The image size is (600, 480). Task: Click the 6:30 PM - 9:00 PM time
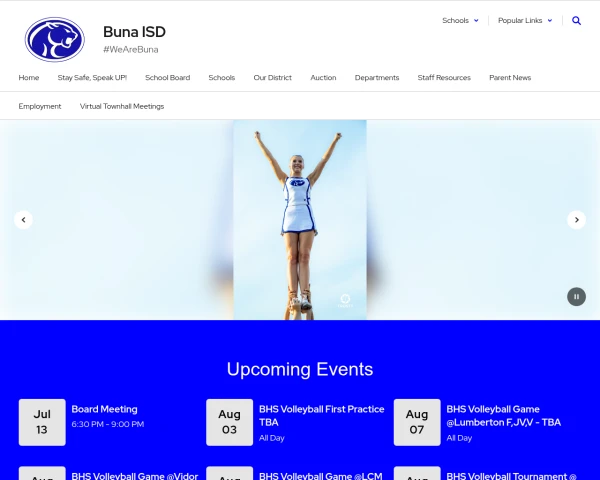108,424
